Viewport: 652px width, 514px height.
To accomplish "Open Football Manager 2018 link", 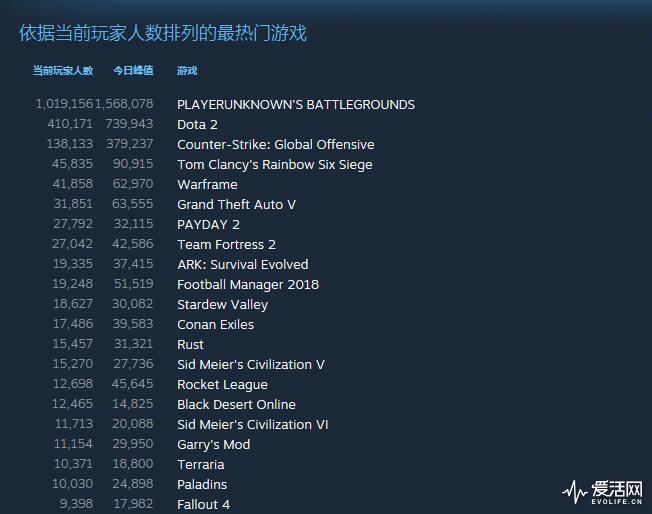I will pyautogui.click(x=248, y=284).
